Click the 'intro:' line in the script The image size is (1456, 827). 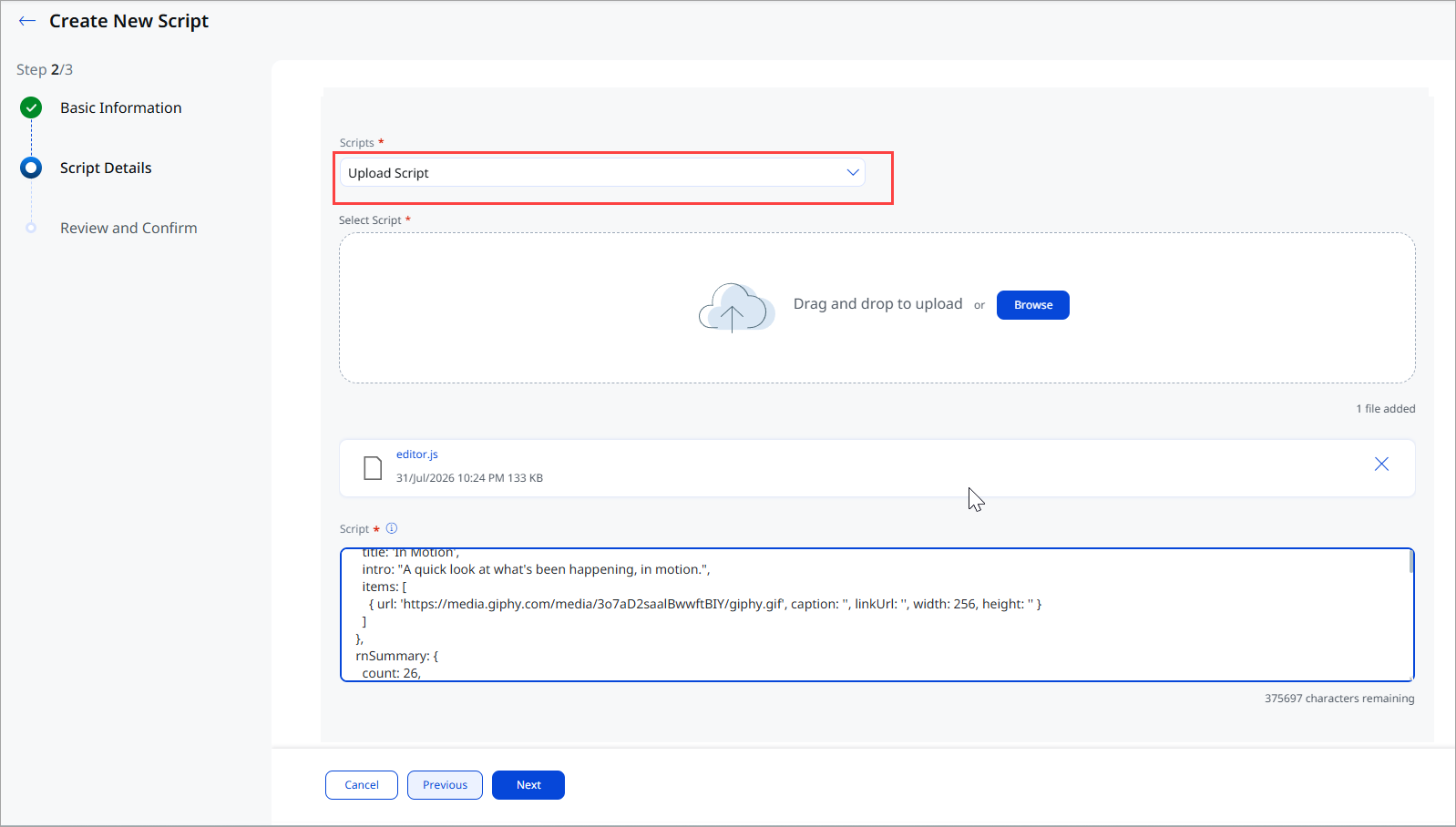(x=536, y=569)
